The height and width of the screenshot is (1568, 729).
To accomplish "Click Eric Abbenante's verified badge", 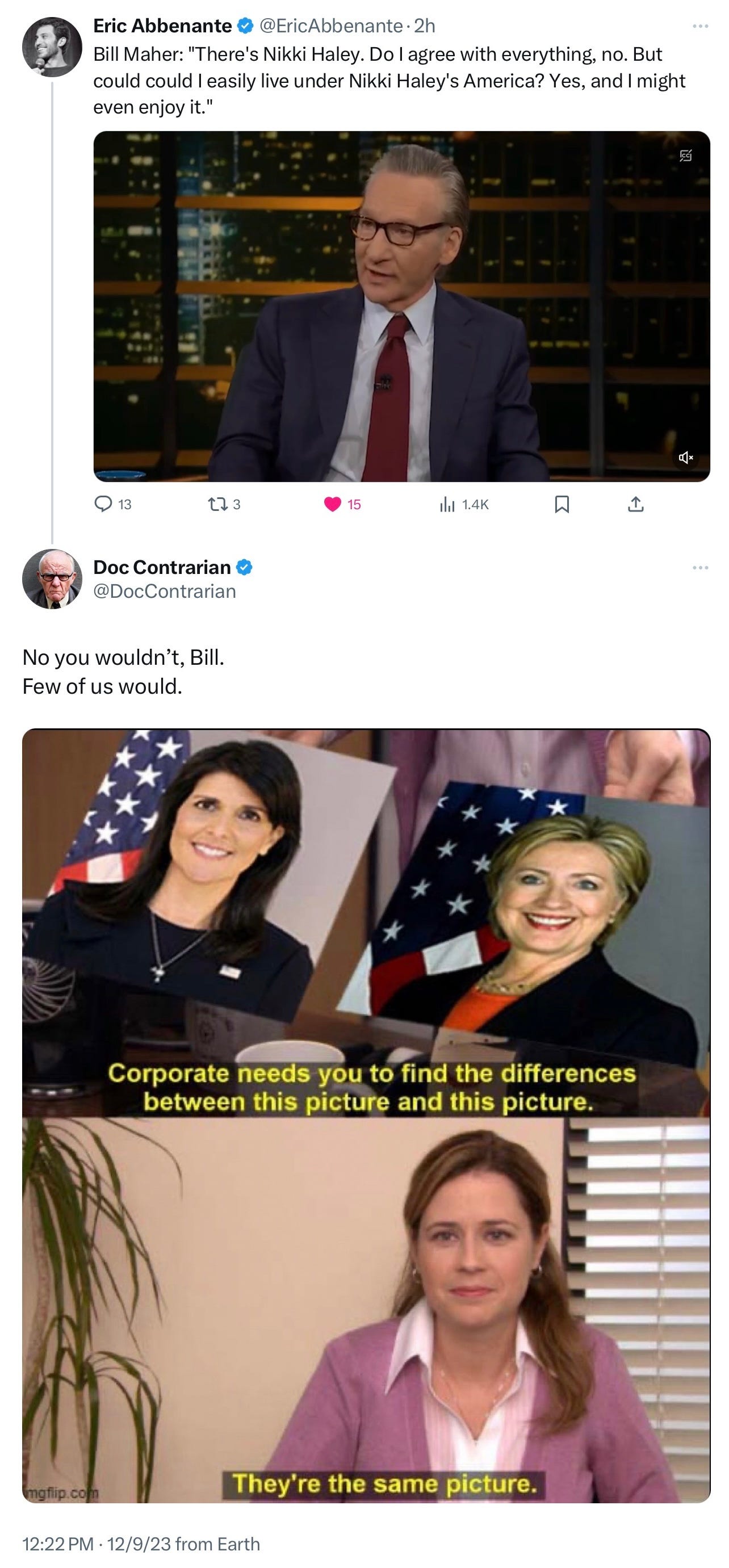I will click(245, 26).
